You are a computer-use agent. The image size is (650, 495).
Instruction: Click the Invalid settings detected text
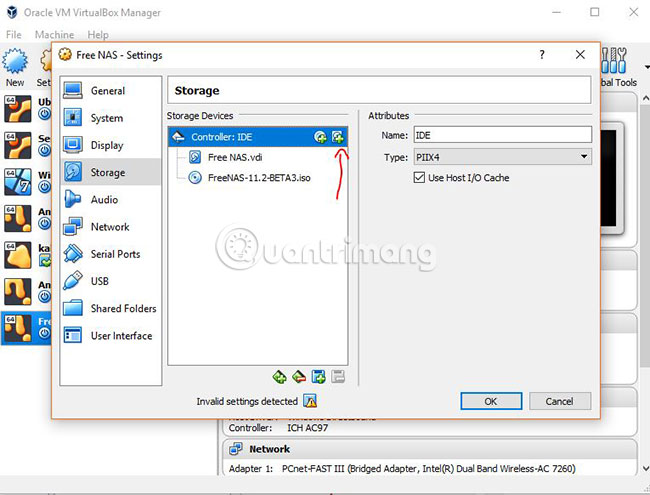click(x=247, y=401)
